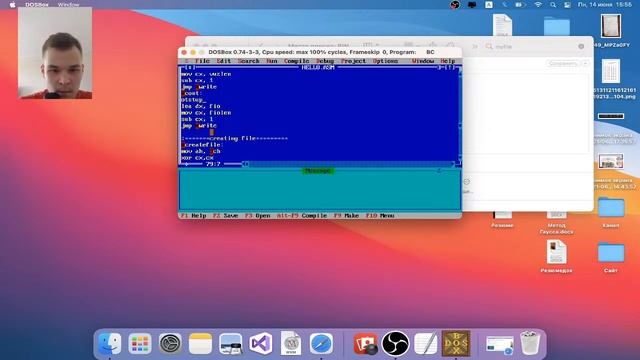This screenshot has height=360, width=640.
Task: Open Finder from the Dock
Action: (109, 344)
